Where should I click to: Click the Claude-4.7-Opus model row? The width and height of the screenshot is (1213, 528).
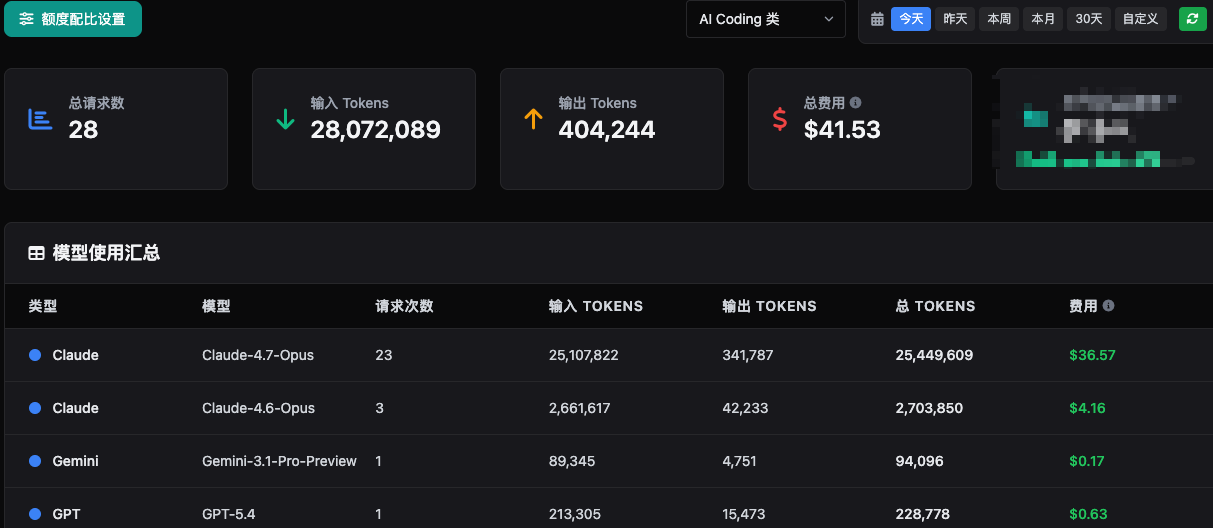pyautogui.click(x=608, y=355)
